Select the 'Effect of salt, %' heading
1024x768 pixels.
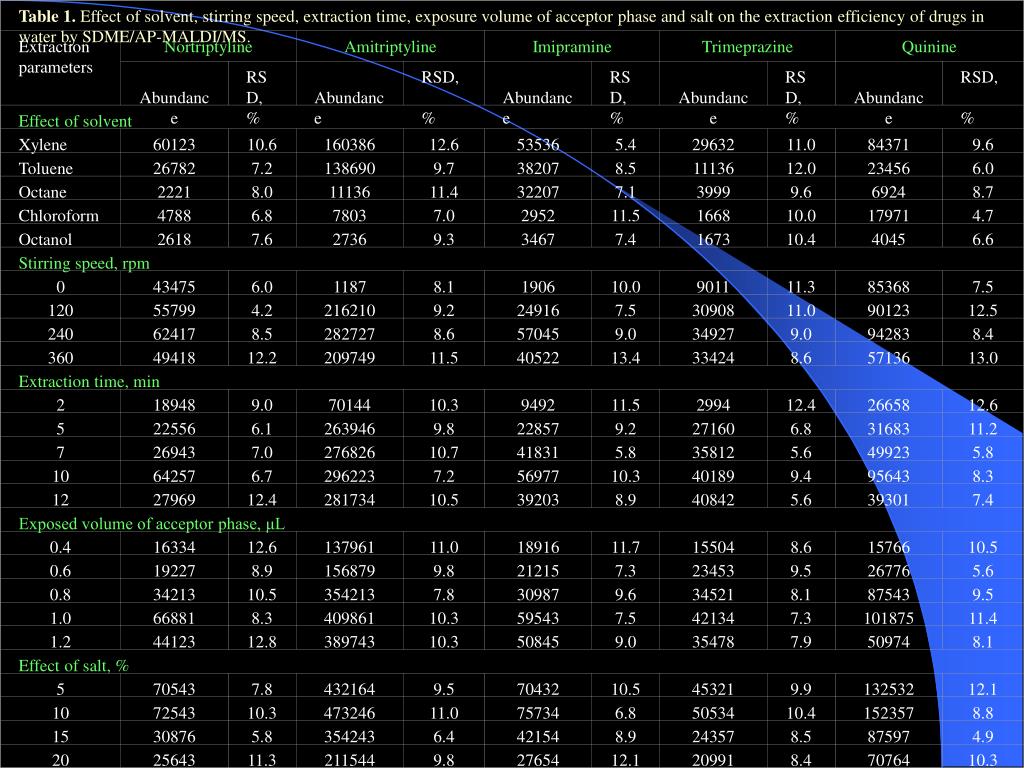(73, 665)
